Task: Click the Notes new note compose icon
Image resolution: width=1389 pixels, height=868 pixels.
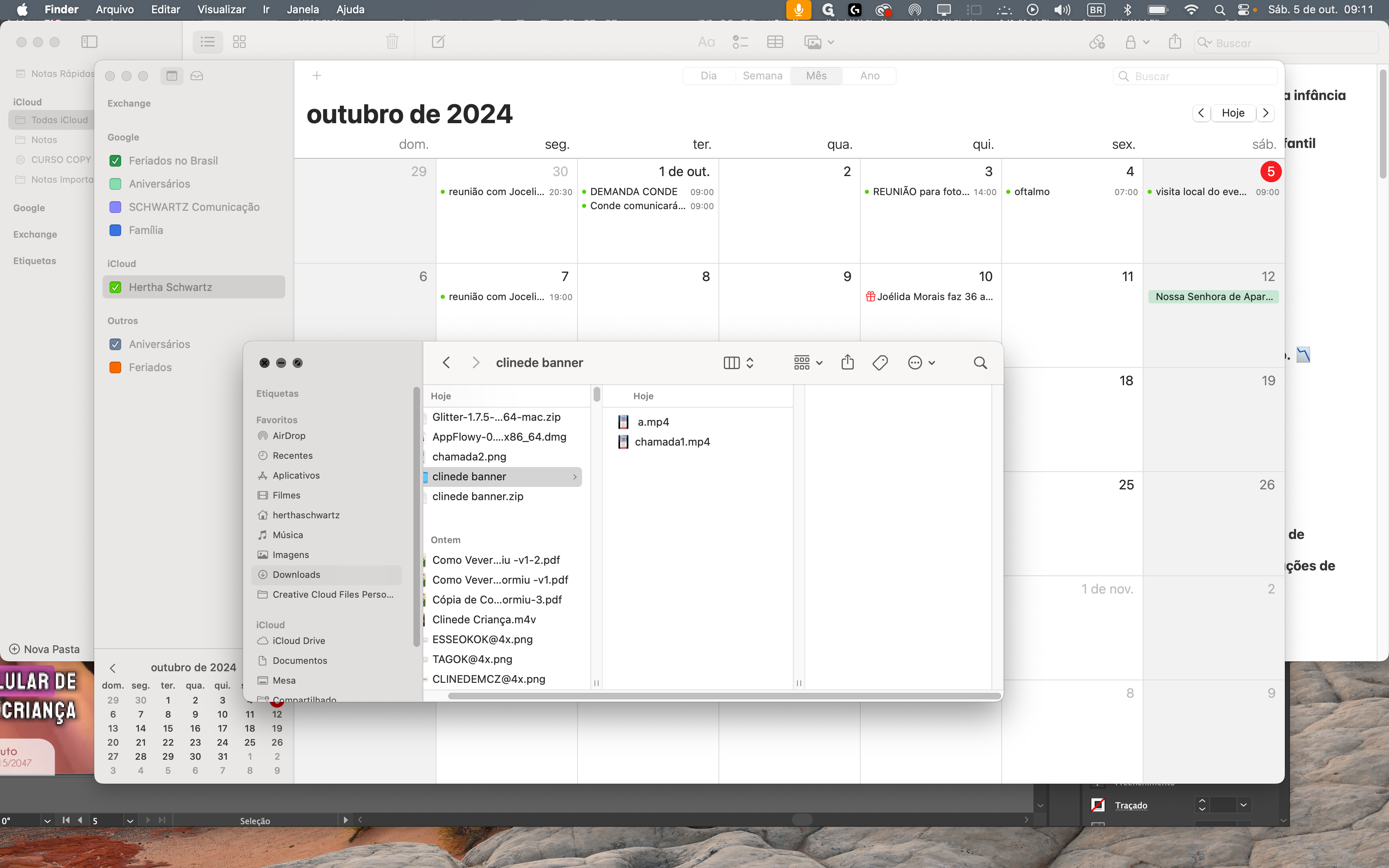Action: tap(438, 42)
